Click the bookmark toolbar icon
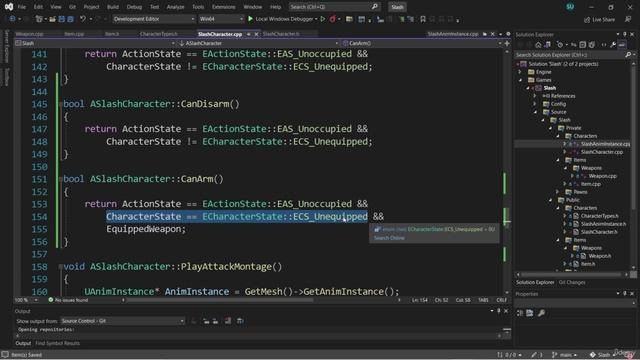The height and width of the screenshot is (360, 640). [423, 19]
